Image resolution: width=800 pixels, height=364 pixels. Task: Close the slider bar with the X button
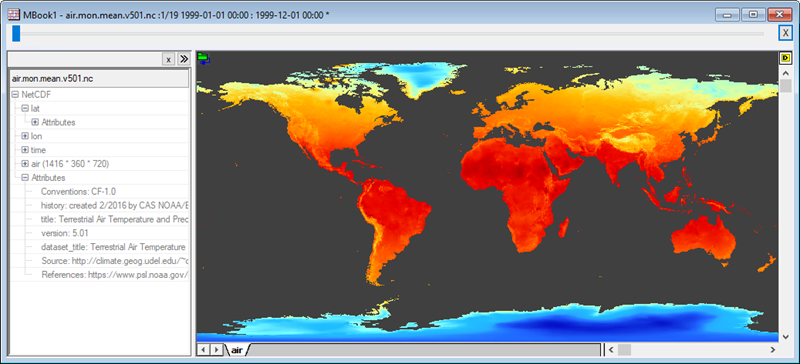(x=786, y=33)
